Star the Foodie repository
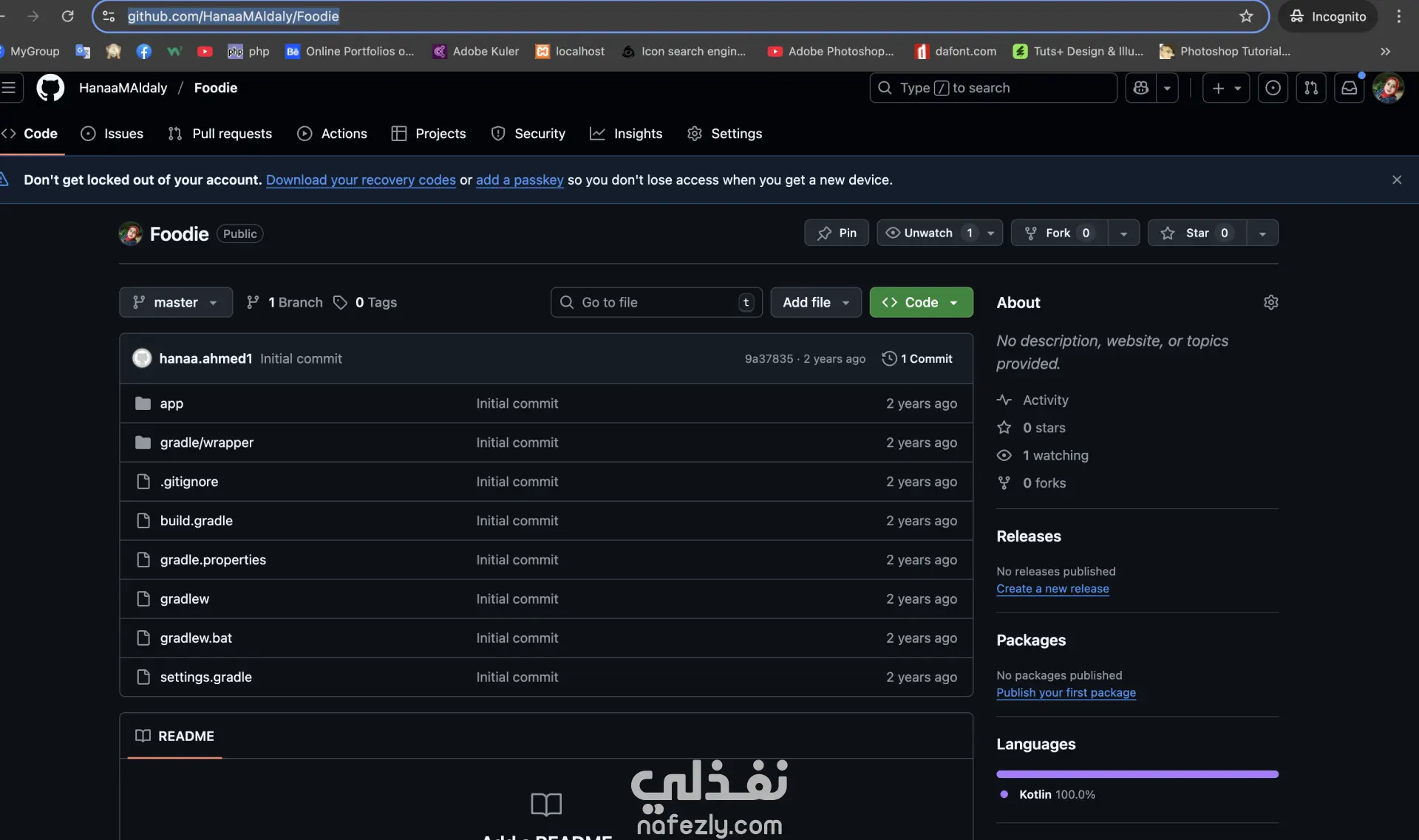 pyautogui.click(x=1196, y=233)
